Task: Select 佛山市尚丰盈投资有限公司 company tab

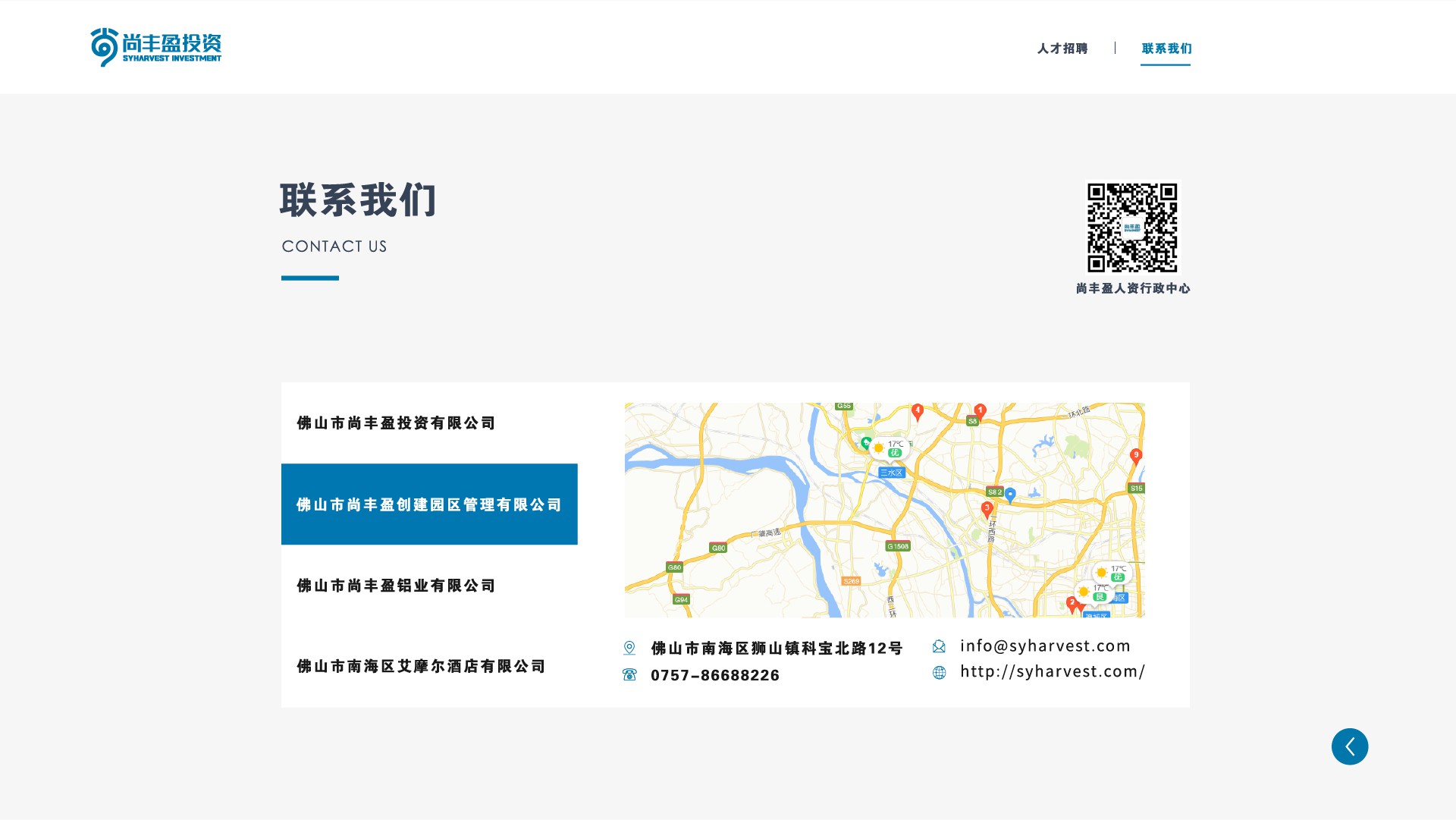Action: (x=396, y=423)
